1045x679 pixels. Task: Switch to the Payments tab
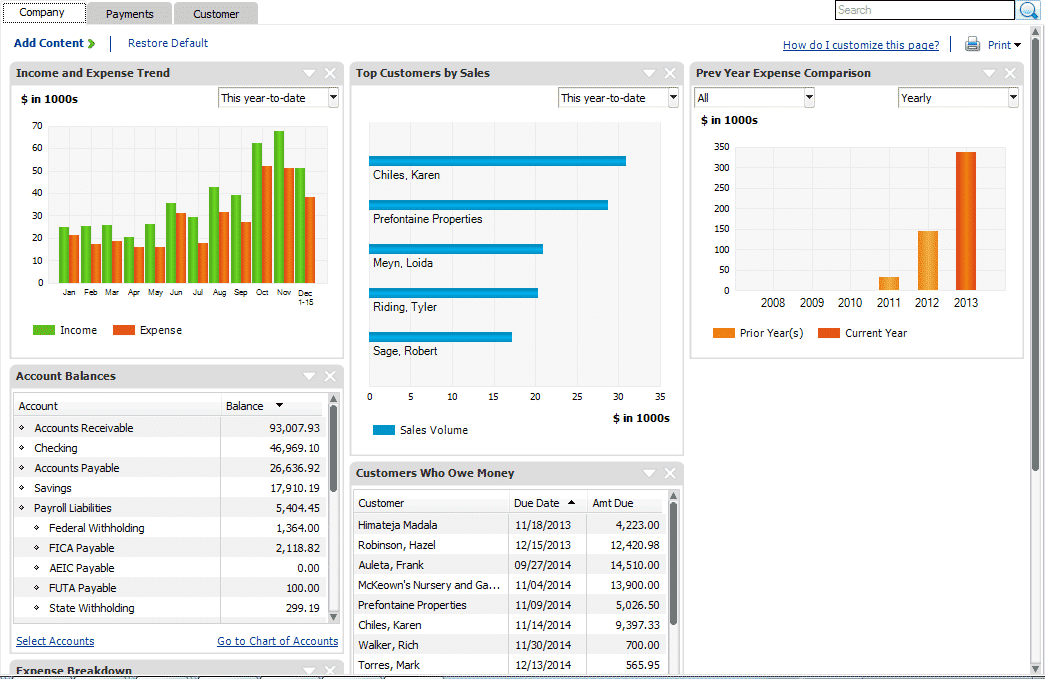point(129,14)
